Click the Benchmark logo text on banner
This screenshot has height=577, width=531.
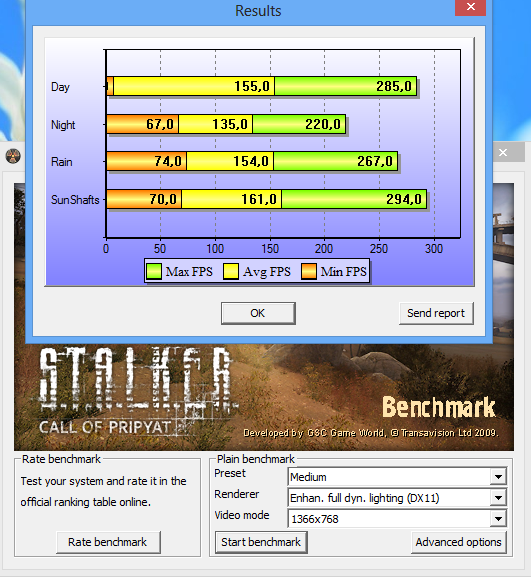point(439,407)
